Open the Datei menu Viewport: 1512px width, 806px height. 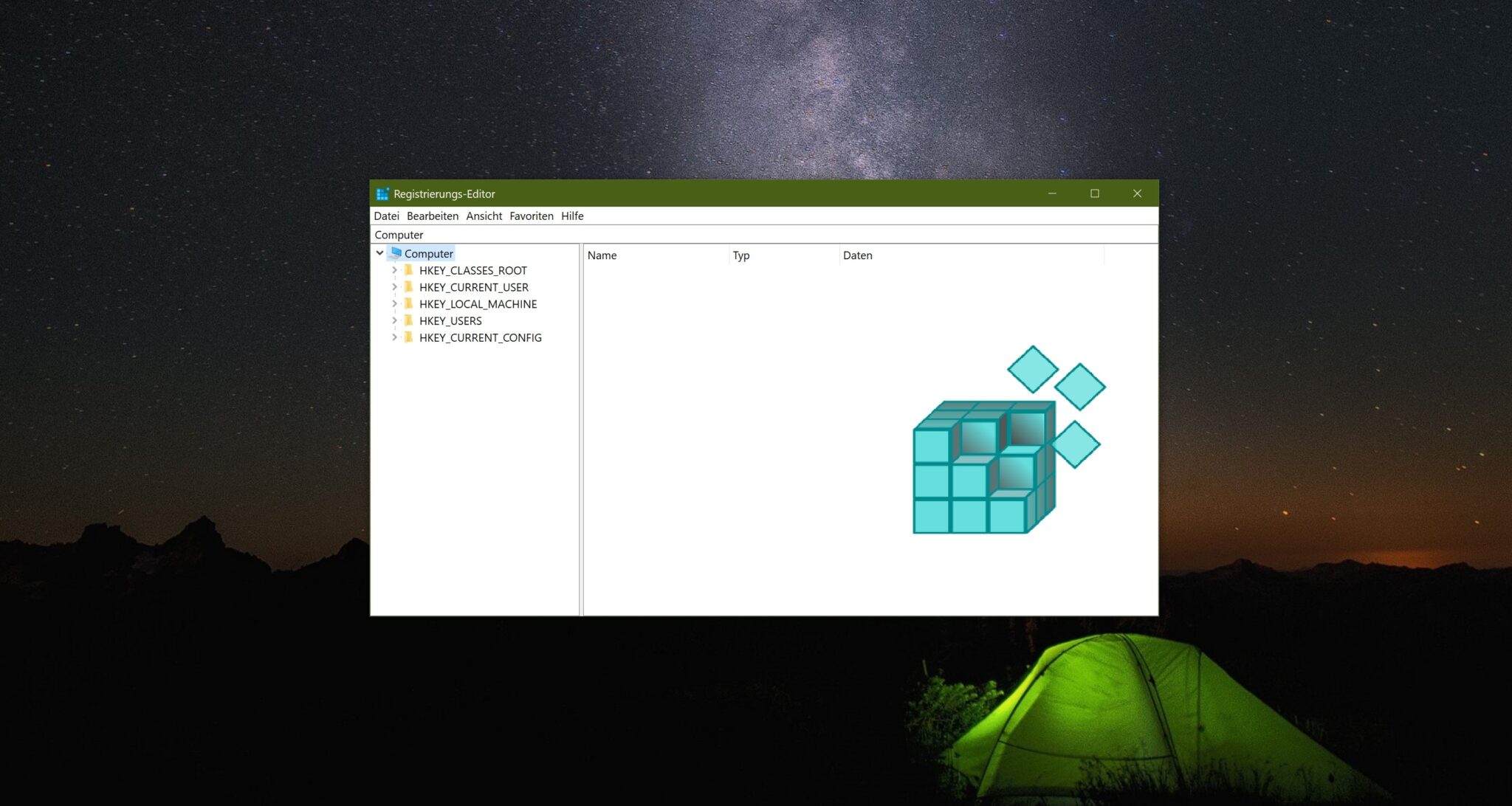point(386,216)
